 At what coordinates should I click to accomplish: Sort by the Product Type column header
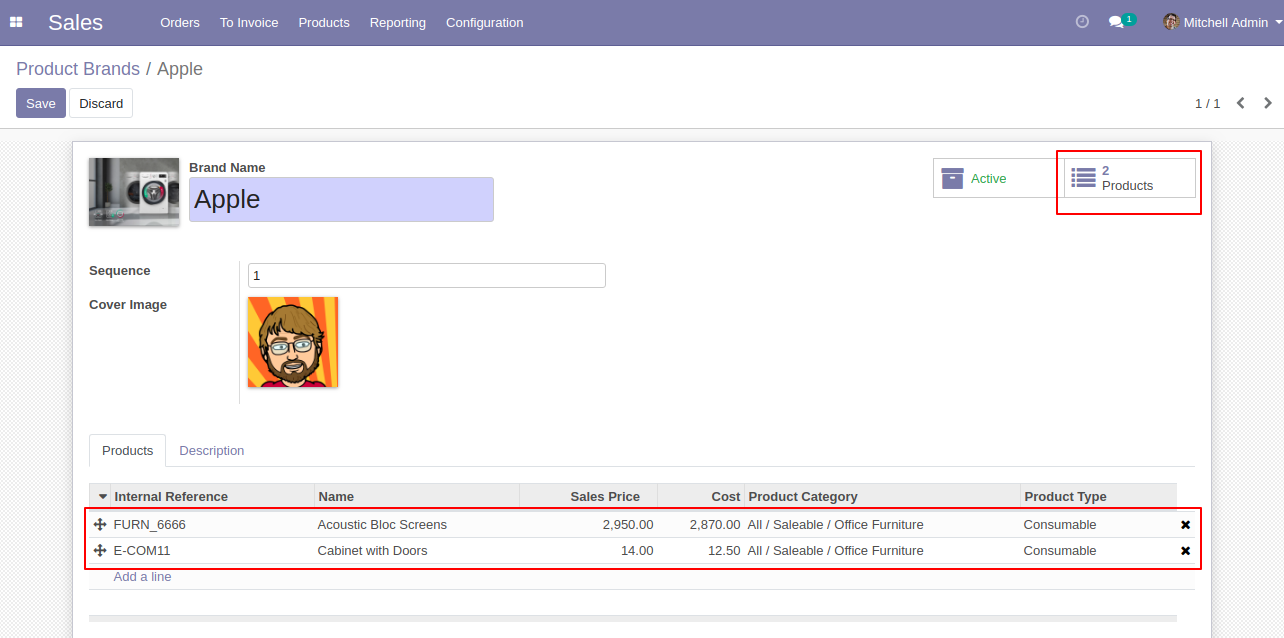[1098, 496]
